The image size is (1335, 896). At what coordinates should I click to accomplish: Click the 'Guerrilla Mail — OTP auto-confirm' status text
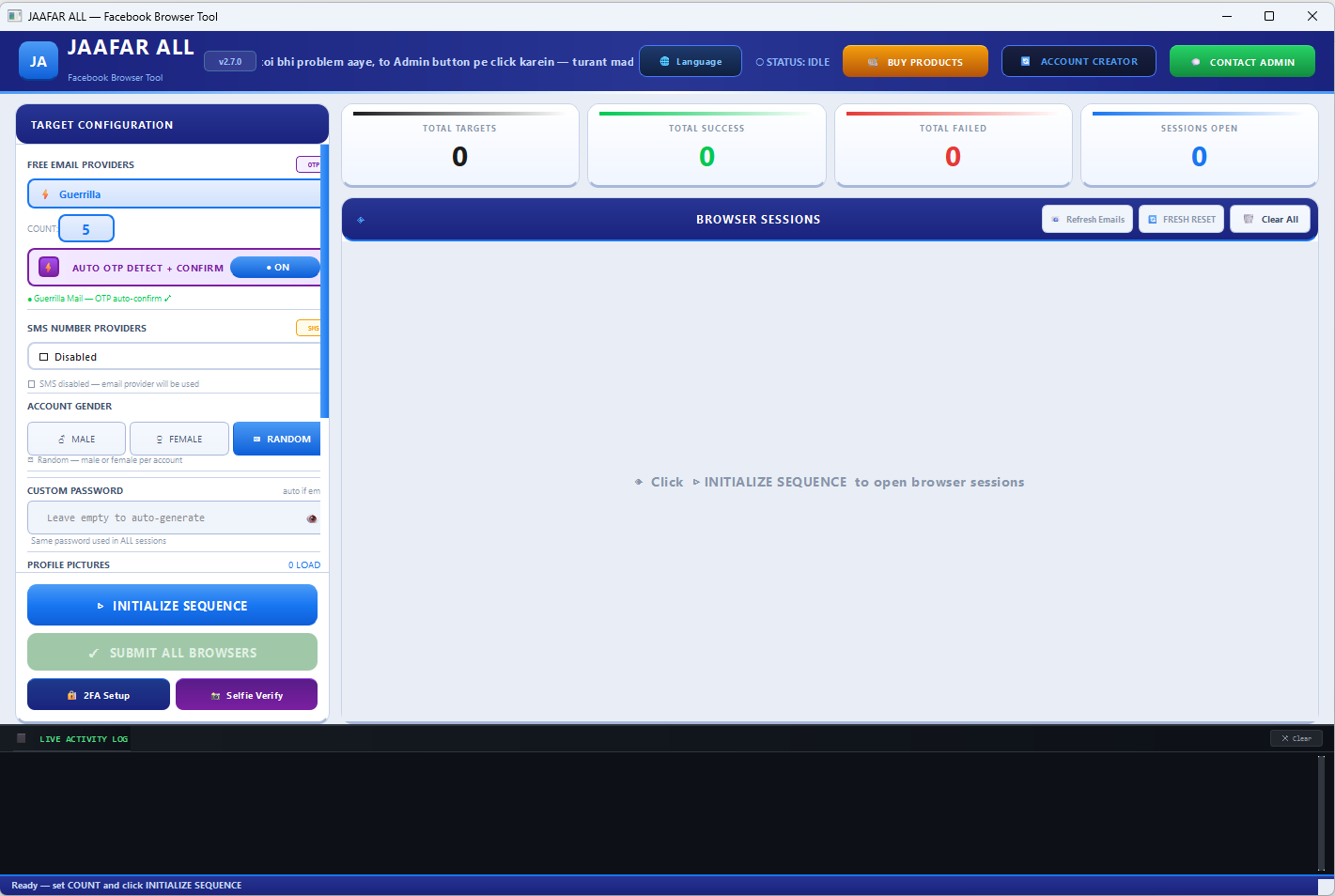(100, 299)
